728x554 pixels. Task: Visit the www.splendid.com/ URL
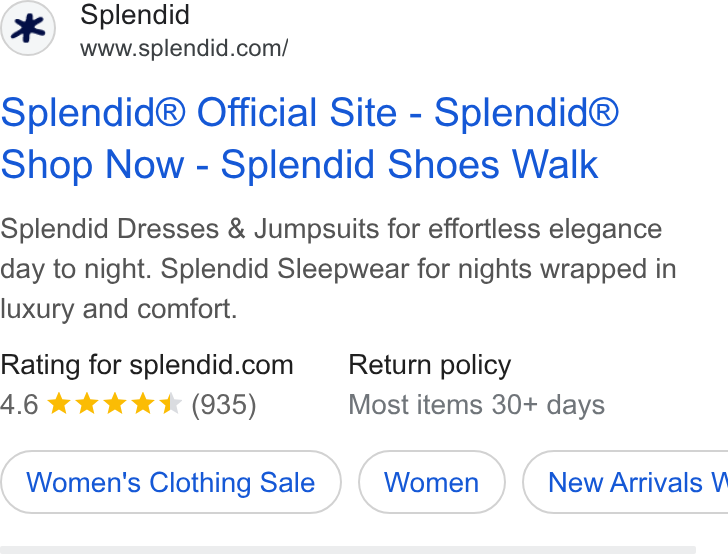click(184, 48)
